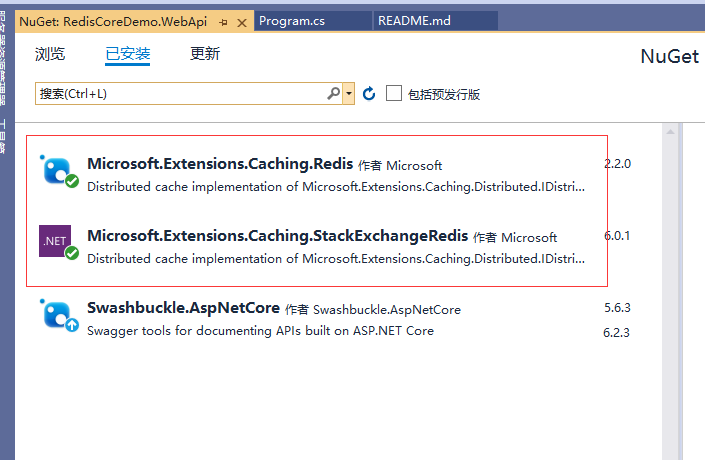Expand the search box dropdown arrow
The height and width of the screenshot is (460, 705).
coord(348,94)
